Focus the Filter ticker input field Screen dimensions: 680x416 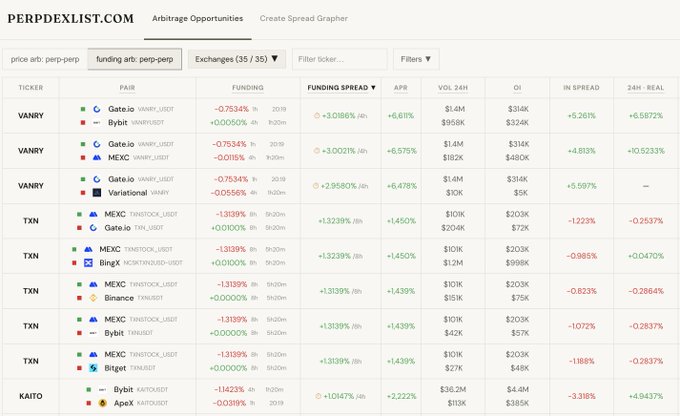click(340, 59)
